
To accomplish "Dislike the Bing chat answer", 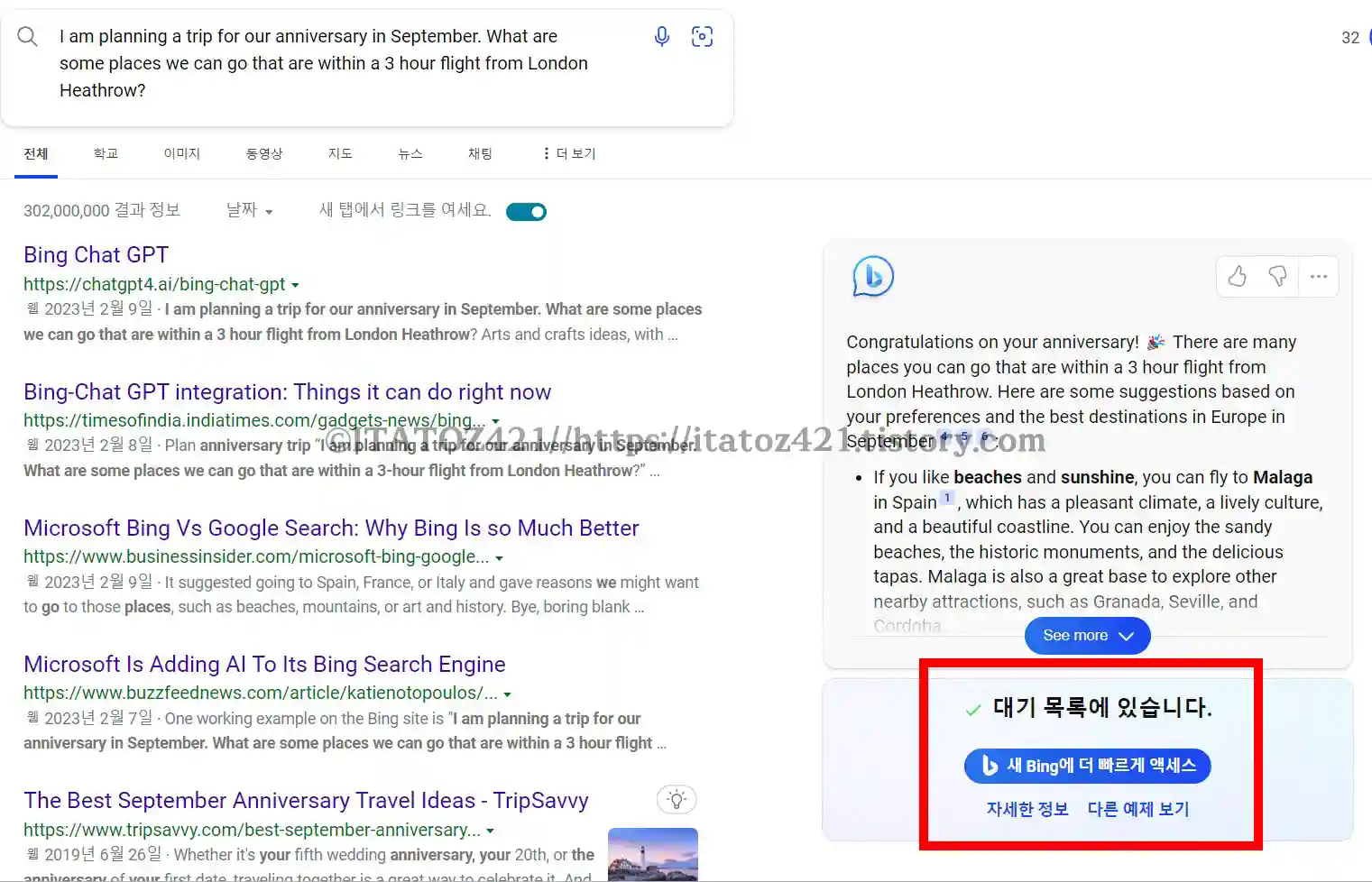I will (1277, 277).
